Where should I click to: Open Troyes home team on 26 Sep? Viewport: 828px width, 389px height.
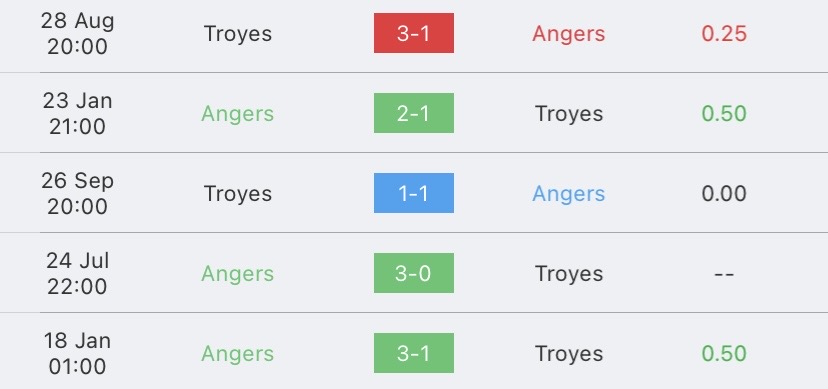point(238,194)
